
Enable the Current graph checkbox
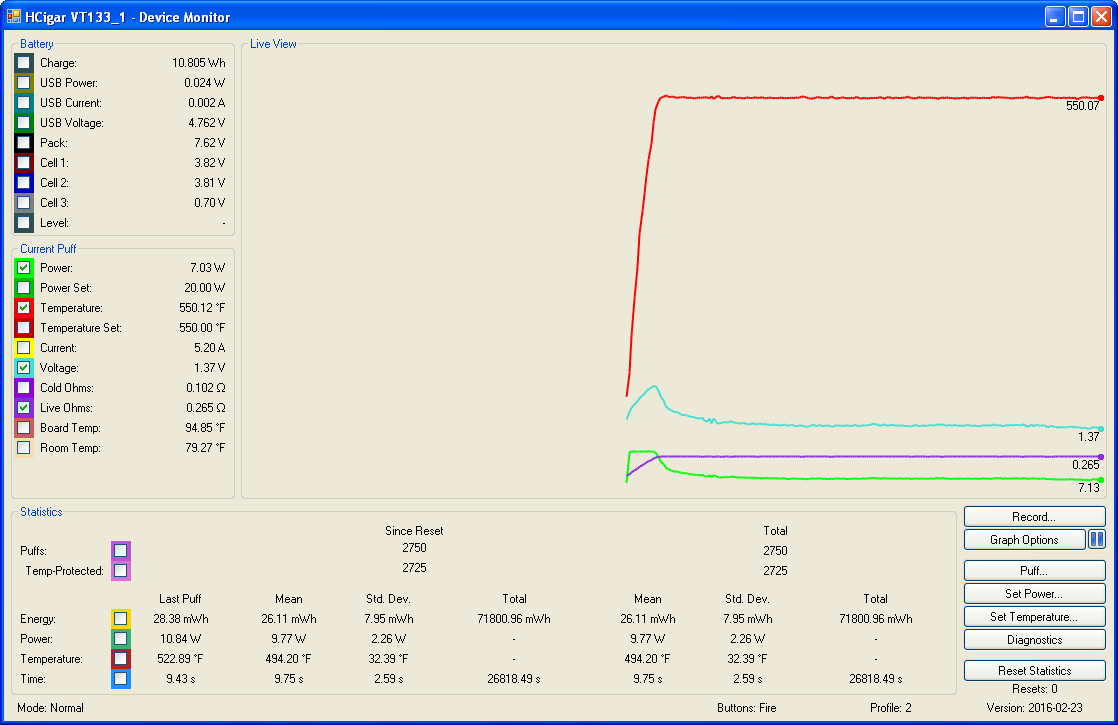tap(24, 348)
